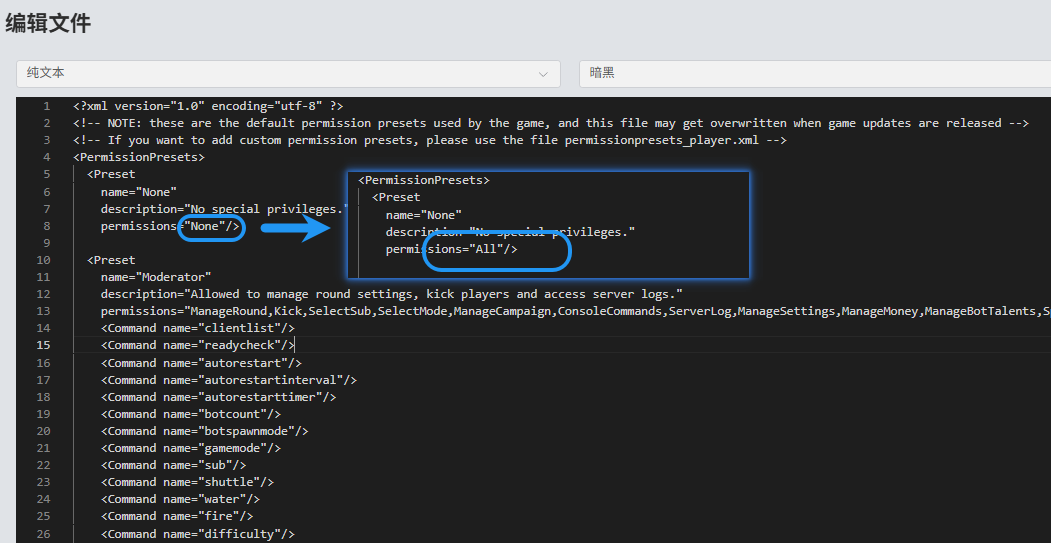Click the Command name="autorestart" line
Viewport: 1051px width, 543px height.
tap(200, 363)
